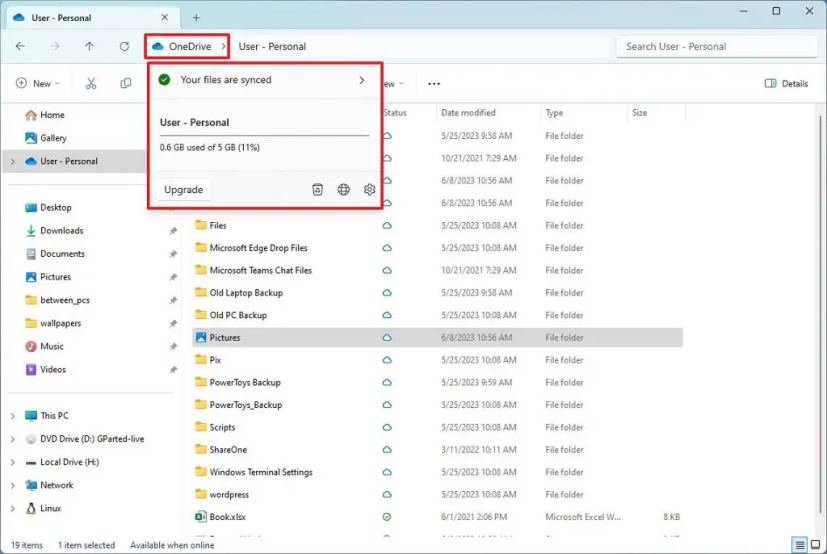Go back using the back arrow

tap(21, 46)
